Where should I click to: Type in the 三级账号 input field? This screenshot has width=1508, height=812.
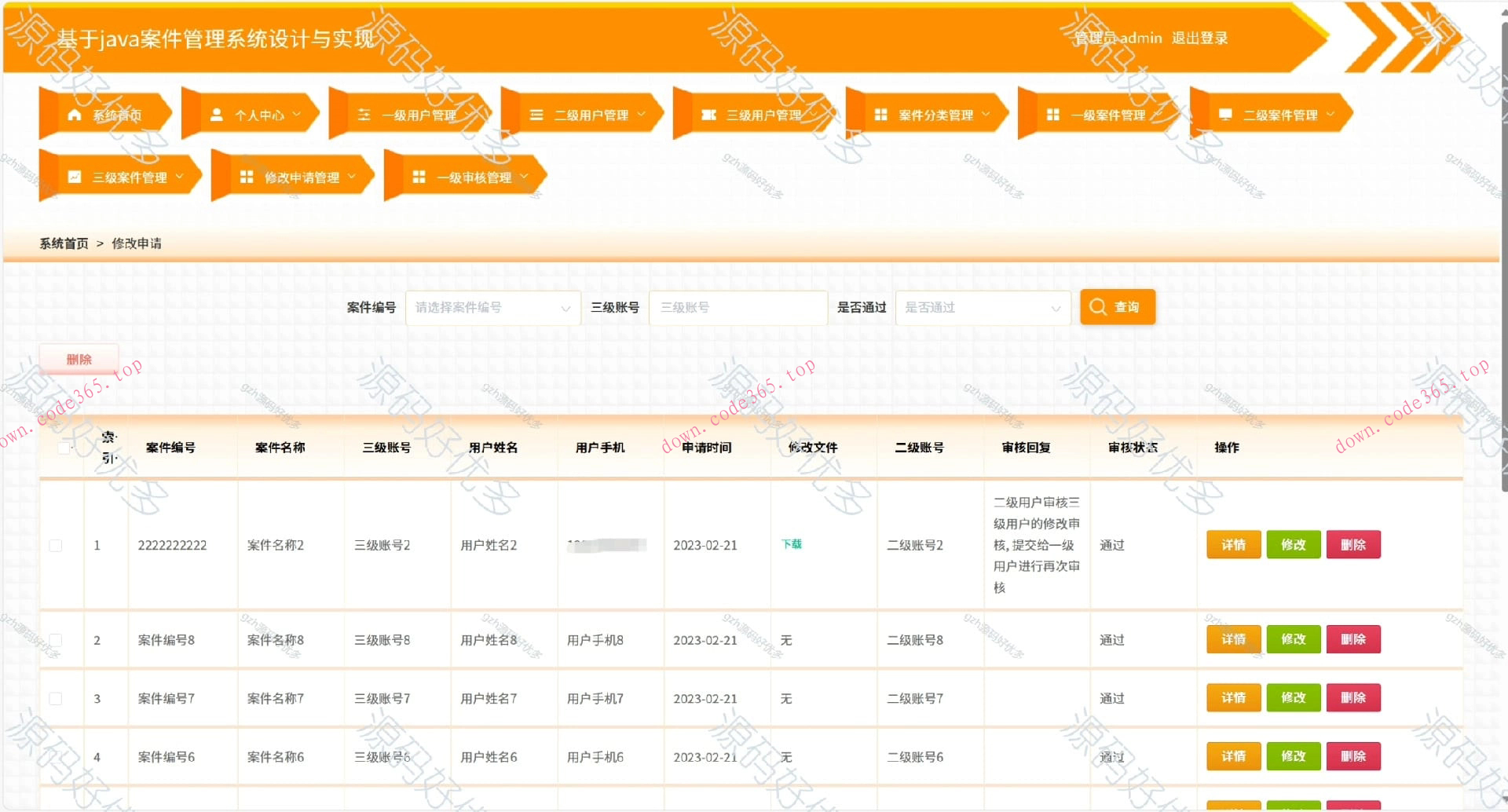(738, 308)
